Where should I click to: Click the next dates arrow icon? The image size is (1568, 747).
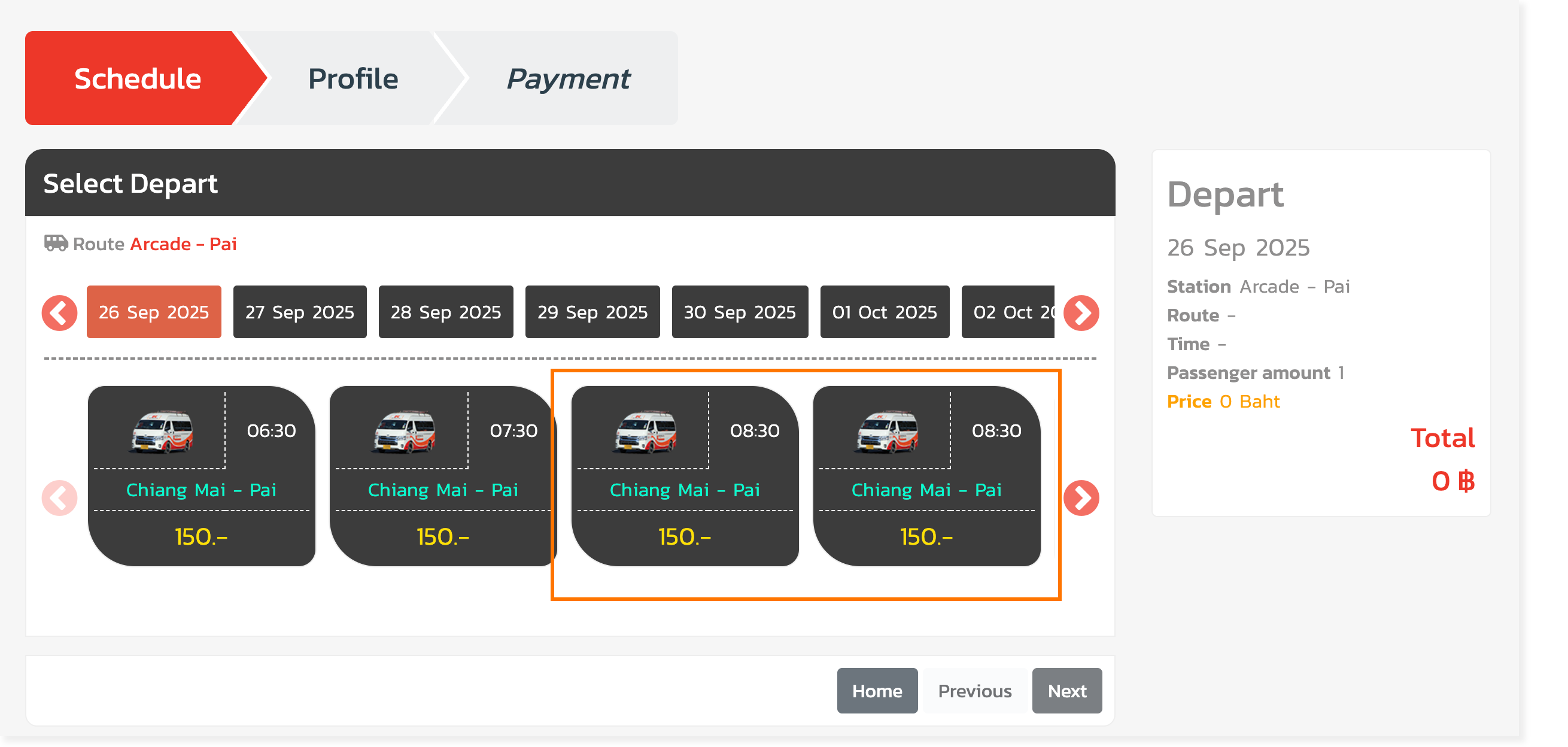tap(1081, 313)
